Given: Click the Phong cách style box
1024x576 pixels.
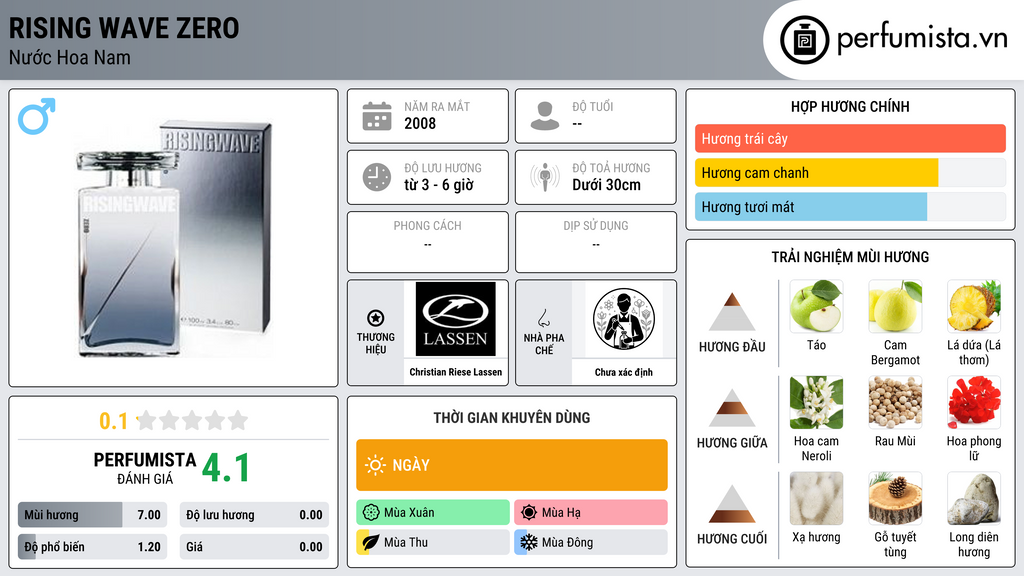Looking at the screenshot, I should point(428,242).
